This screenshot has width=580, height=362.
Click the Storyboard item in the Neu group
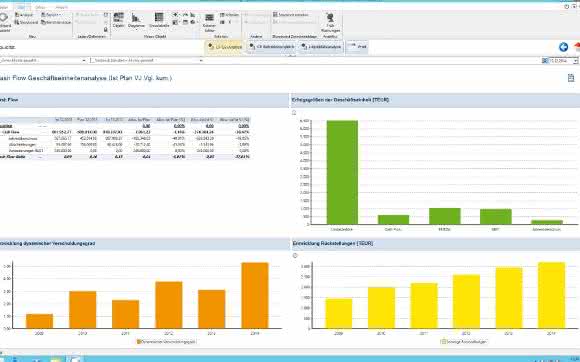tap(26, 23)
